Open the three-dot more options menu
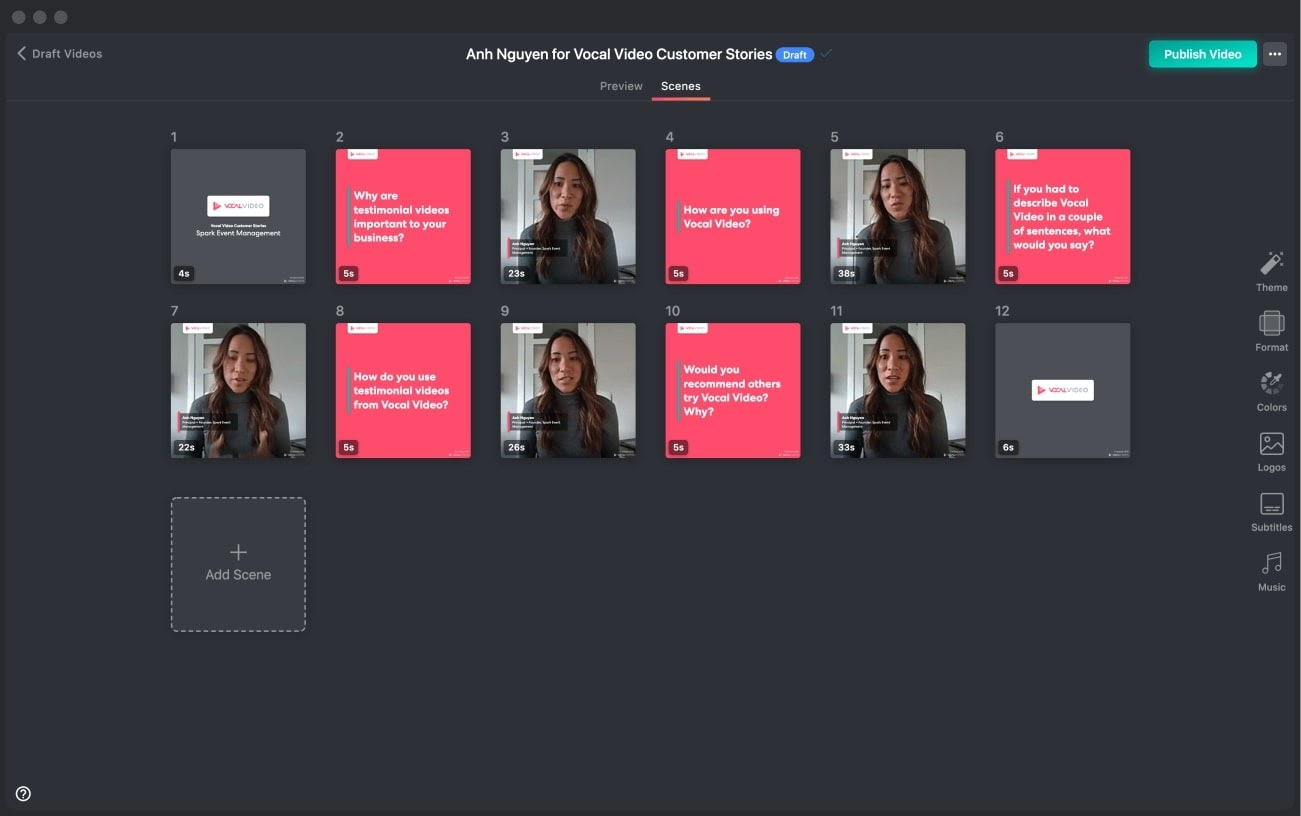Viewport: 1301px width, 816px height. 1274,54
